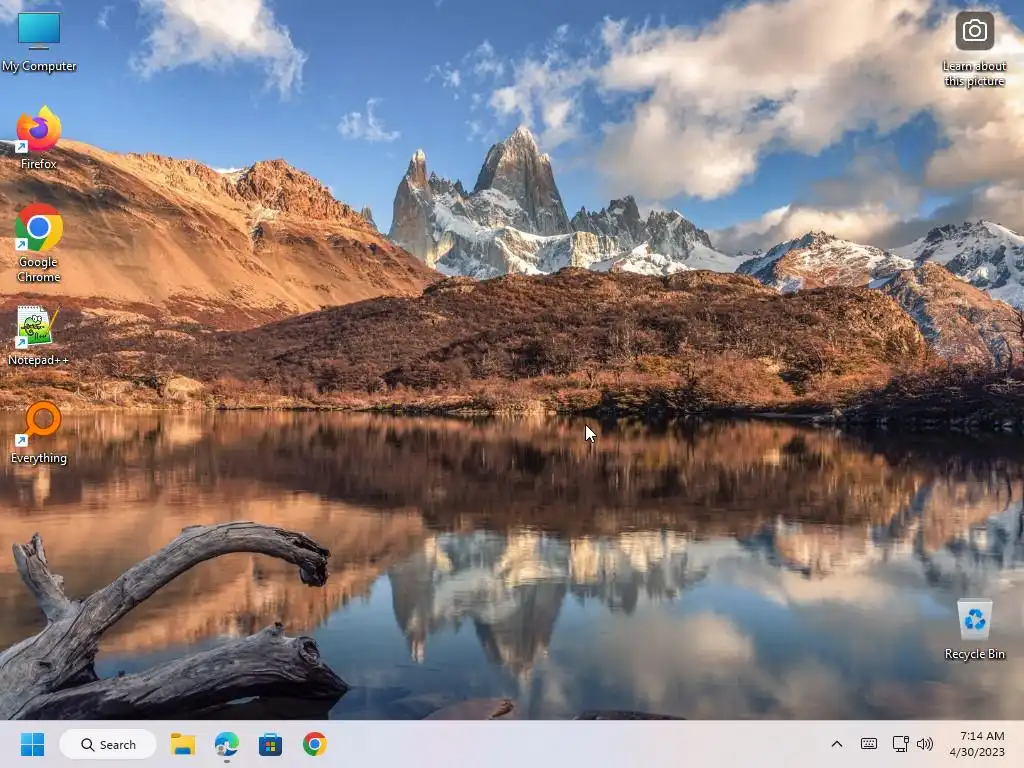Select the My Computer desktop icon
This screenshot has height=768, width=1024.
39,40
